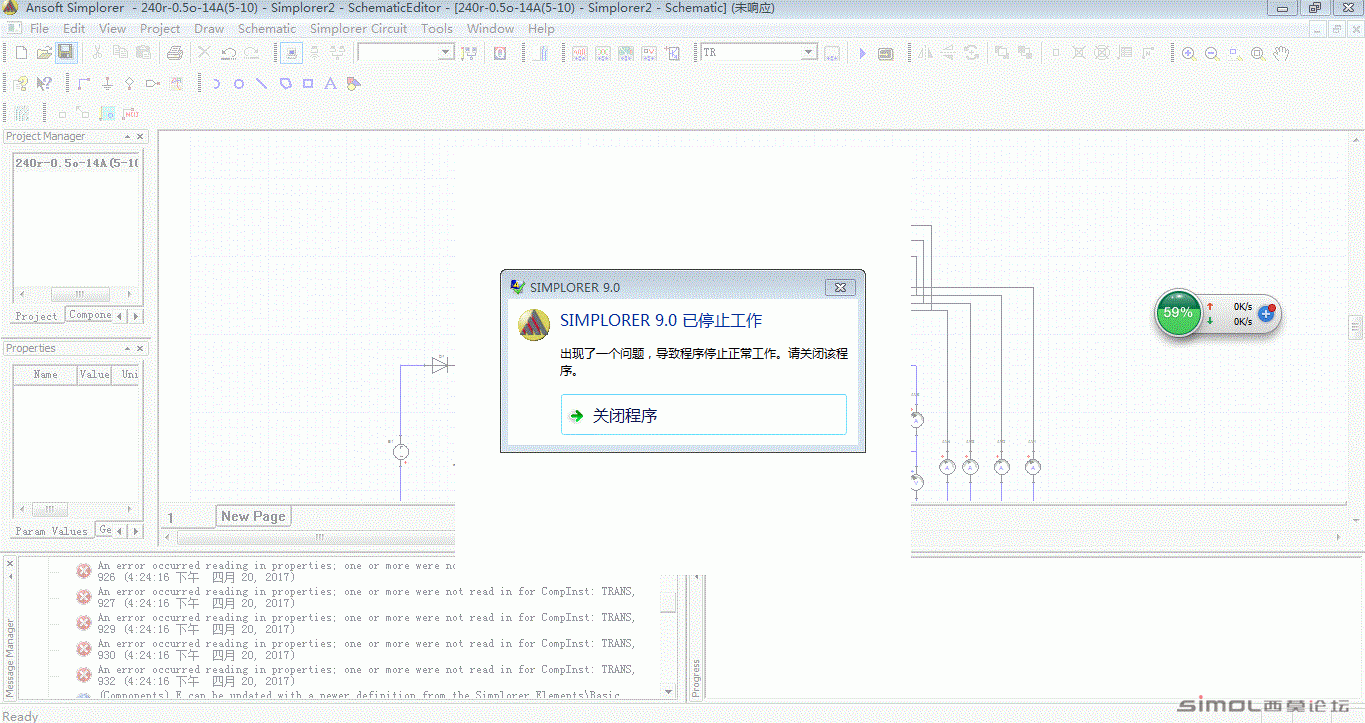Click the Zoom Out magnifier icon
Viewport: 1365px width, 723px height.
pos(1211,53)
